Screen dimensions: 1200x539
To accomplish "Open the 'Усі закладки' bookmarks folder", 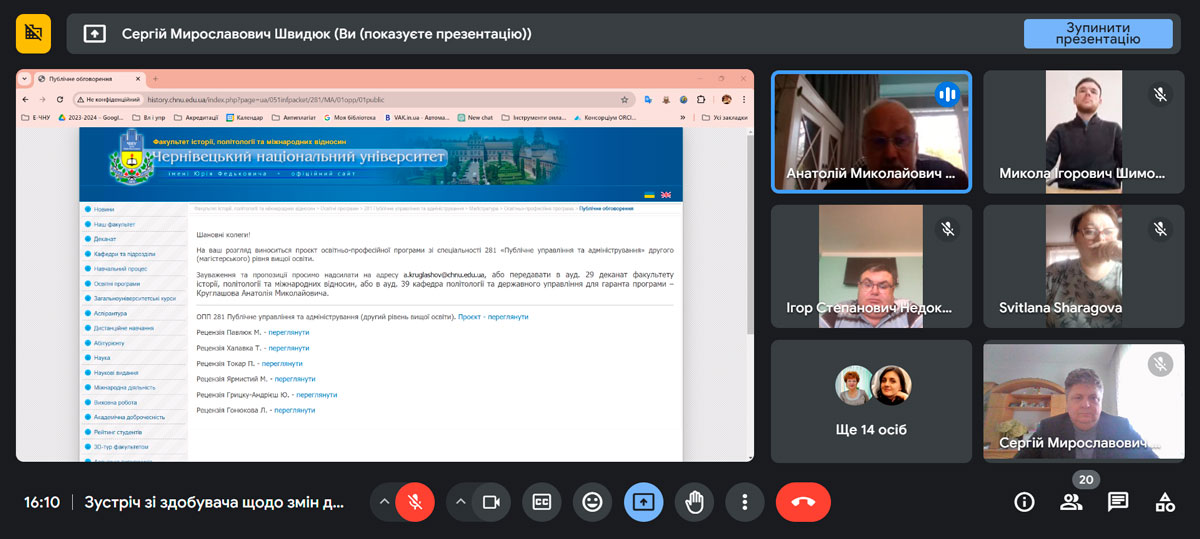I will point(725,117).
